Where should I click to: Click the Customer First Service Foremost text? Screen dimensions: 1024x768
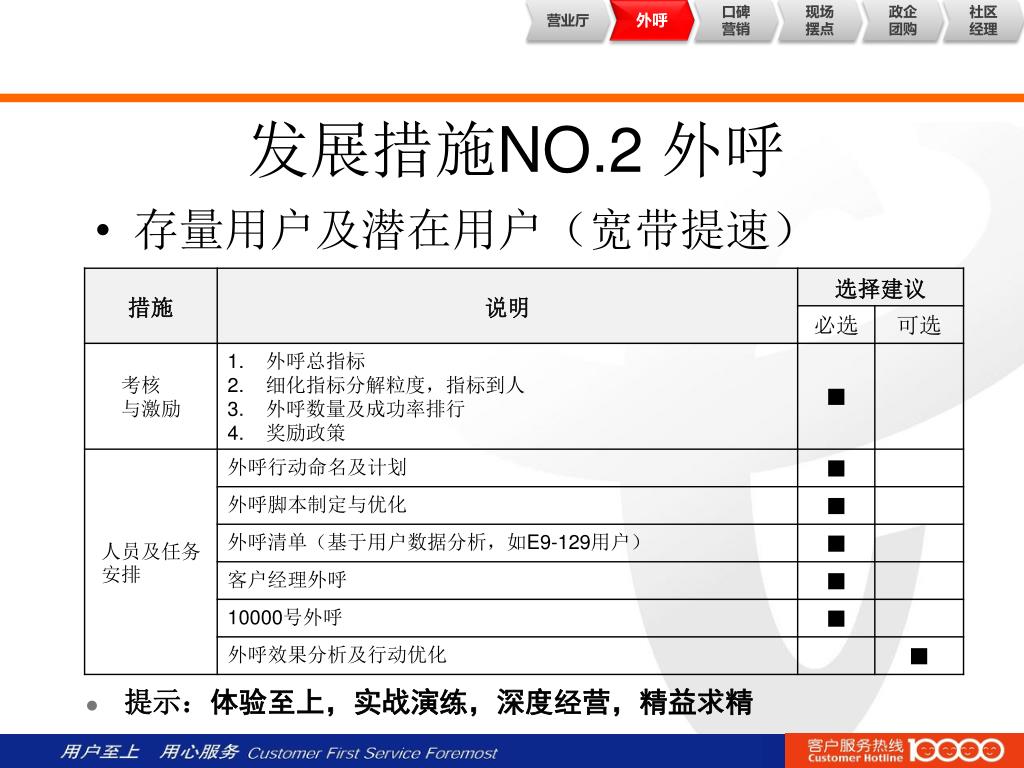pyautogui.click(x=372, y=753)
